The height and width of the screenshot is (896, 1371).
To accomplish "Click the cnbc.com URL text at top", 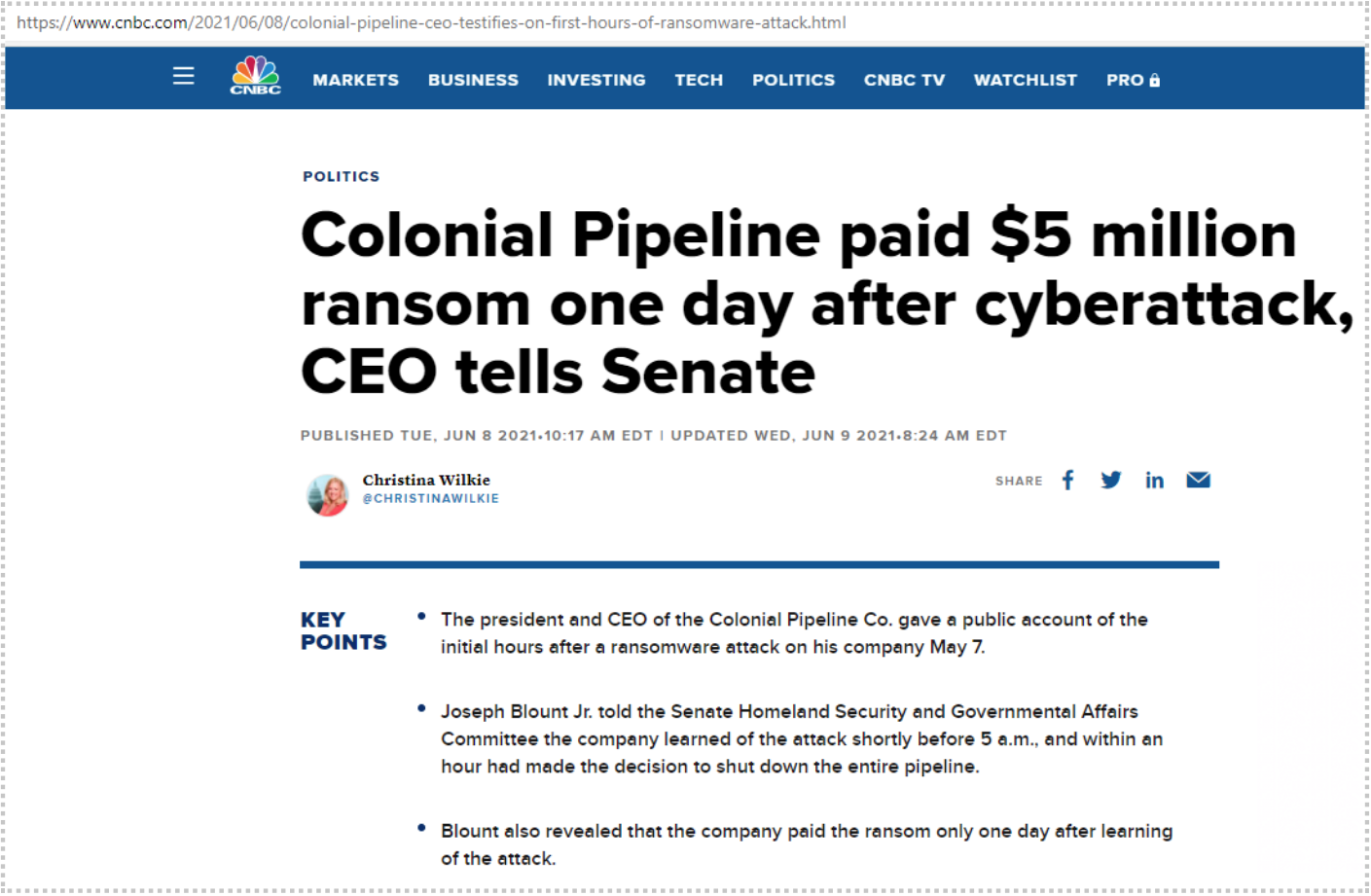I will click(431, 22).
